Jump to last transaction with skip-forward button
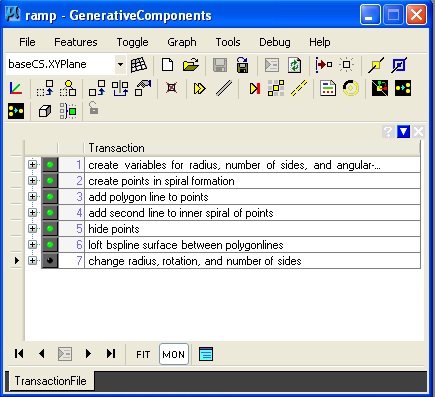The image size is (435, 397). pos(111,354)
